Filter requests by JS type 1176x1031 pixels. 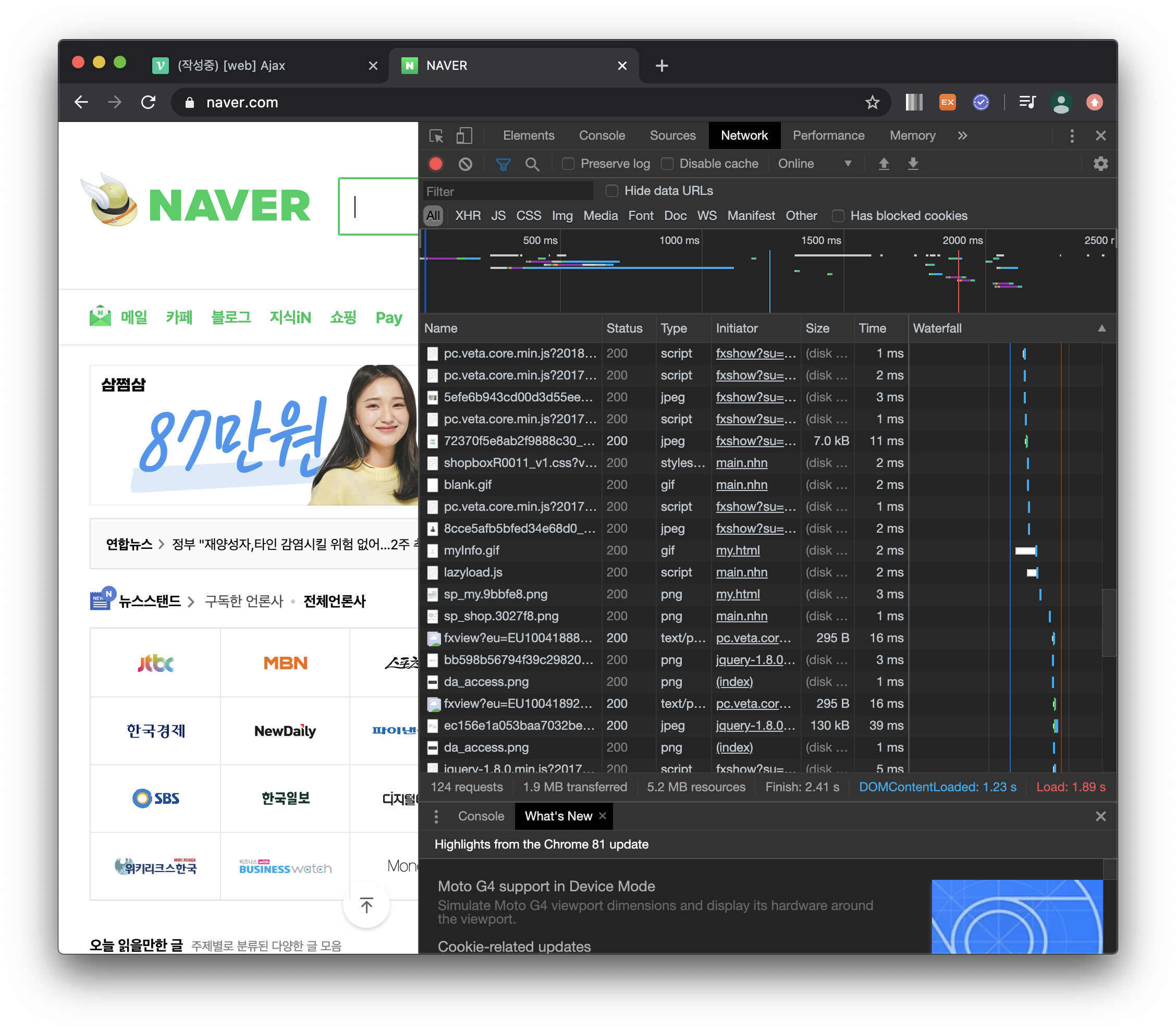tap(498, 216)
